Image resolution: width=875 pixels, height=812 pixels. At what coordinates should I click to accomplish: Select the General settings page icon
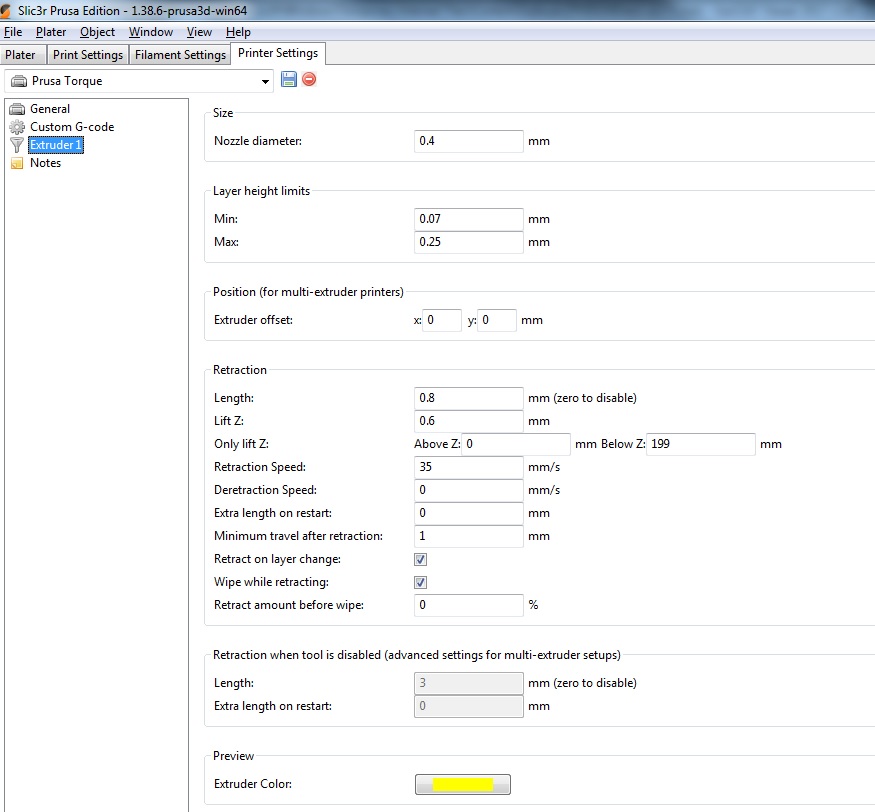click(17, 109)
